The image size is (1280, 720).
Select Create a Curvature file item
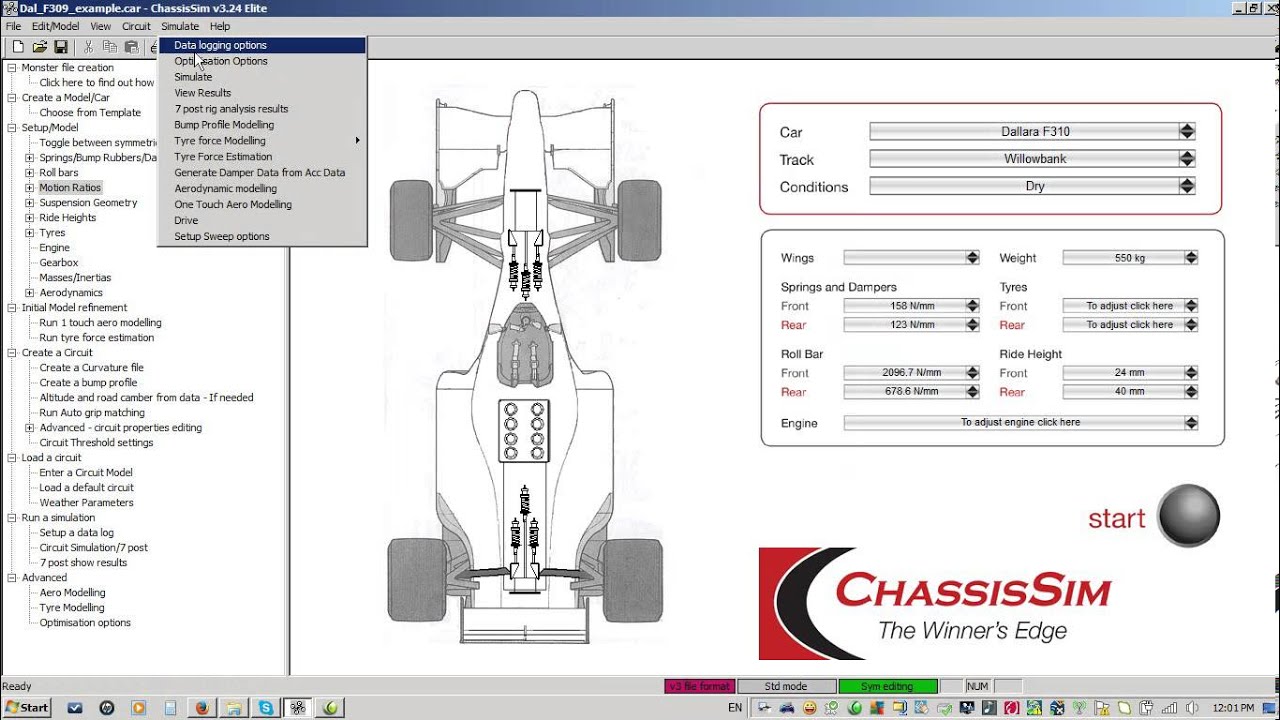(x=91, y=368)
